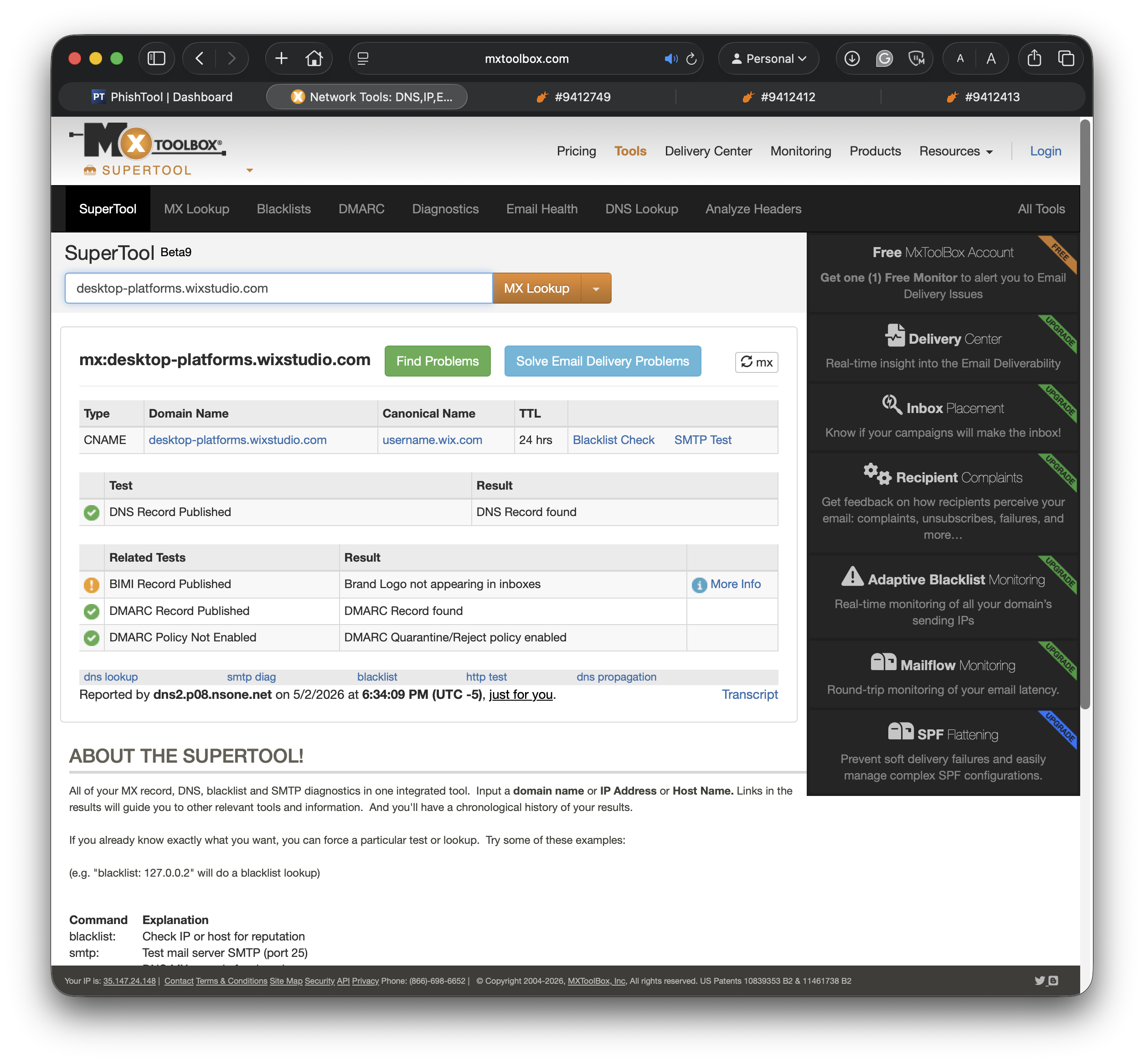The height and width of the screenshot is (1064, 1144).
Task: Open the shield extension icon
Action: click(x=916, y=59)
